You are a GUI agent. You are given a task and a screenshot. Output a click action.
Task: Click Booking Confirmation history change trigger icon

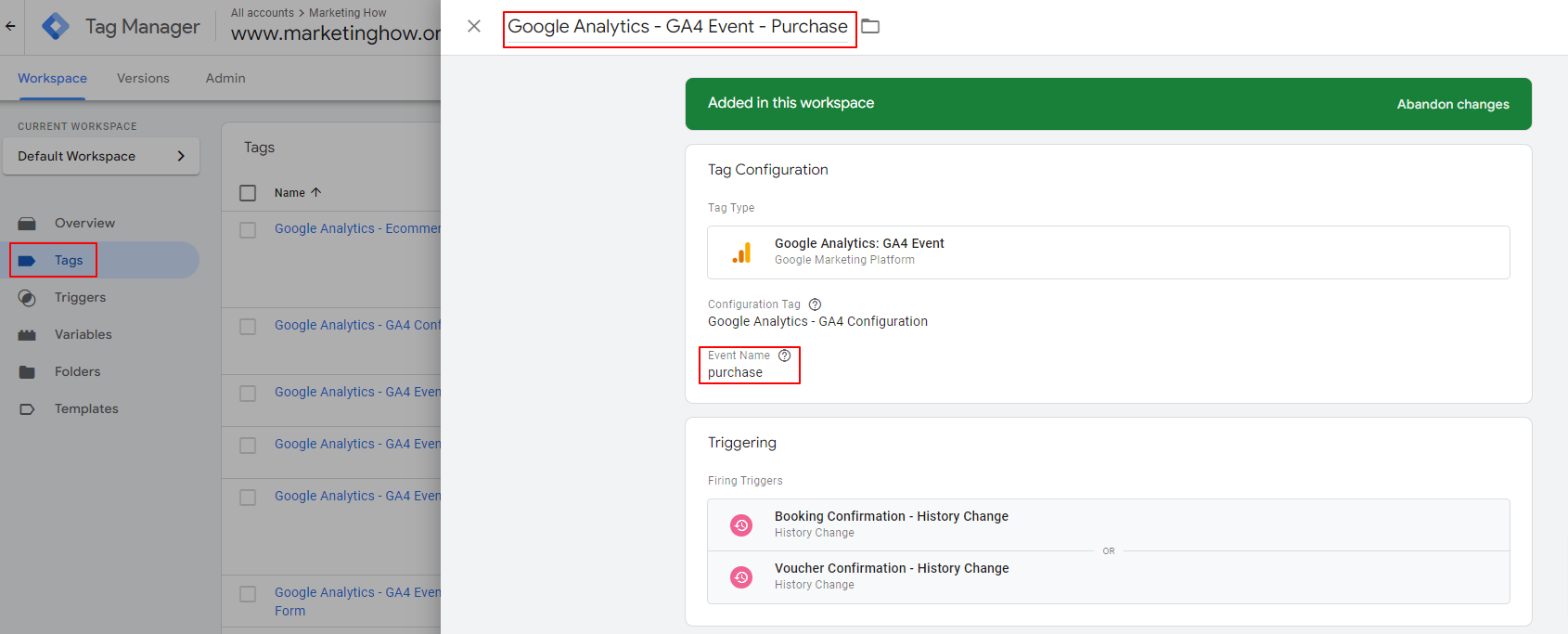coord(741,525)
